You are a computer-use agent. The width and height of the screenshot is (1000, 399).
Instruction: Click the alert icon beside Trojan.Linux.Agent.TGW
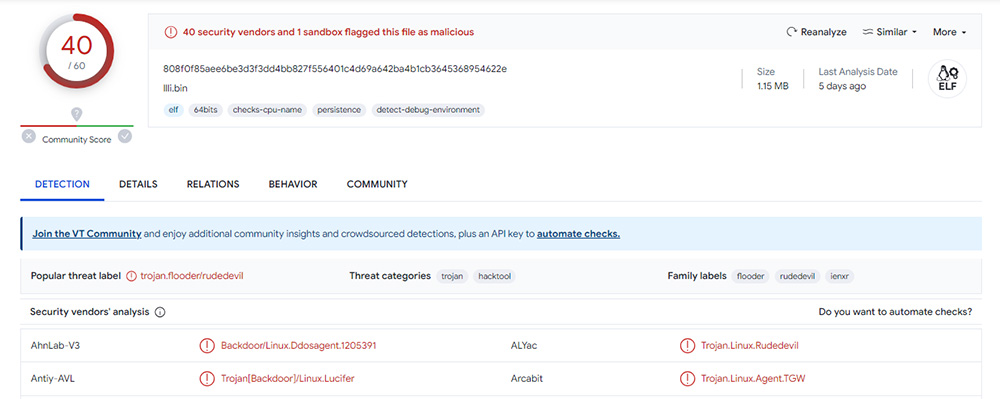(687, 379)
